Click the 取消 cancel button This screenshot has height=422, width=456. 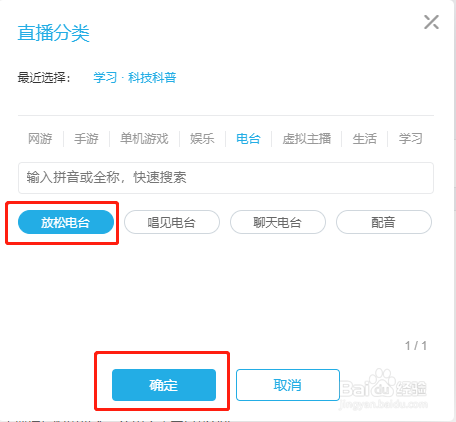(x=288, y=385)
